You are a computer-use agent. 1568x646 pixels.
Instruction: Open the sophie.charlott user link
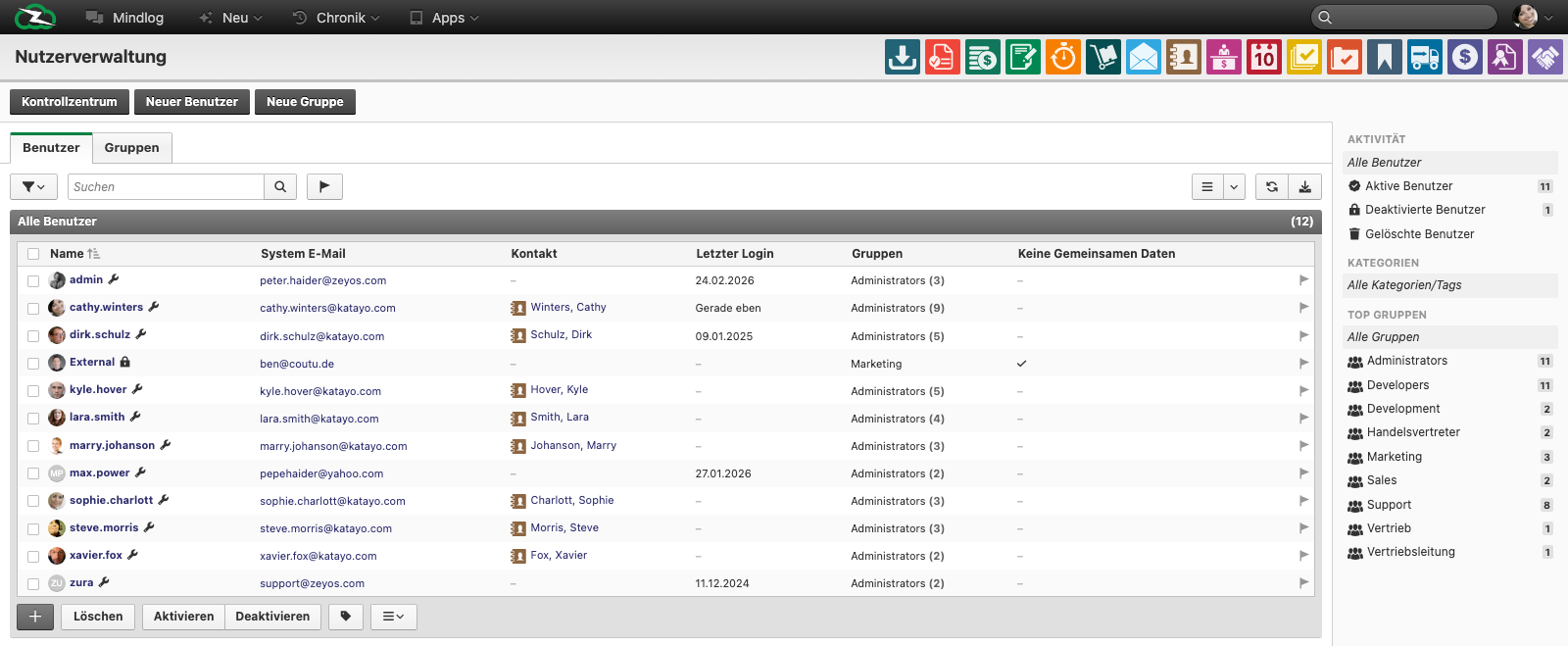[111, 500]
